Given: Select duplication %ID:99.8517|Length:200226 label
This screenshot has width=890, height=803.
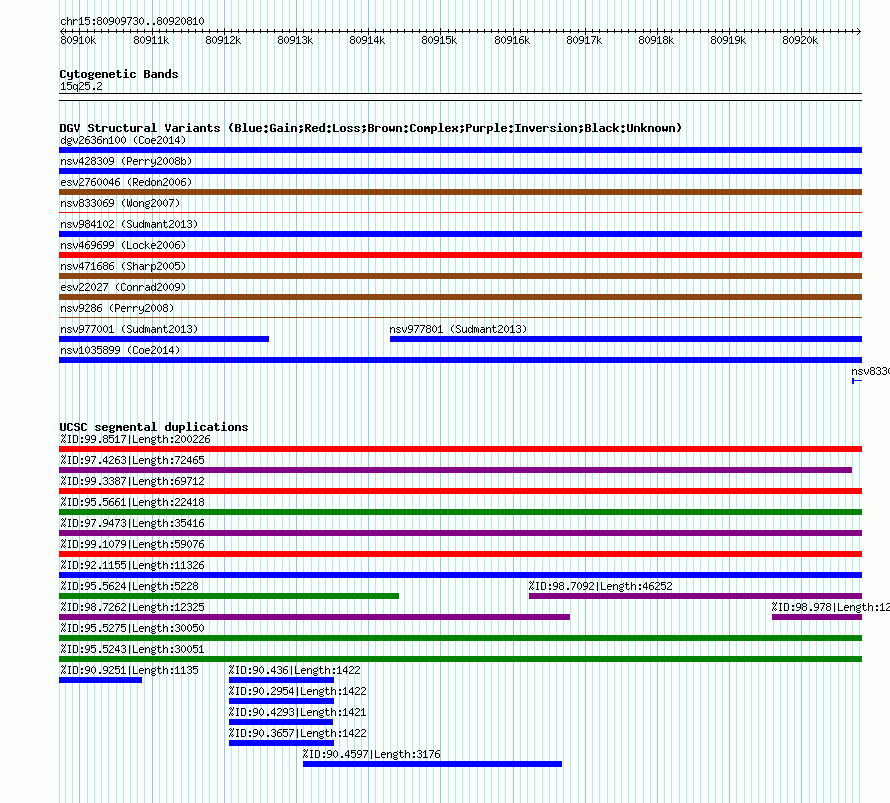Looking at the screenshot, I should (x=135, y=439).
